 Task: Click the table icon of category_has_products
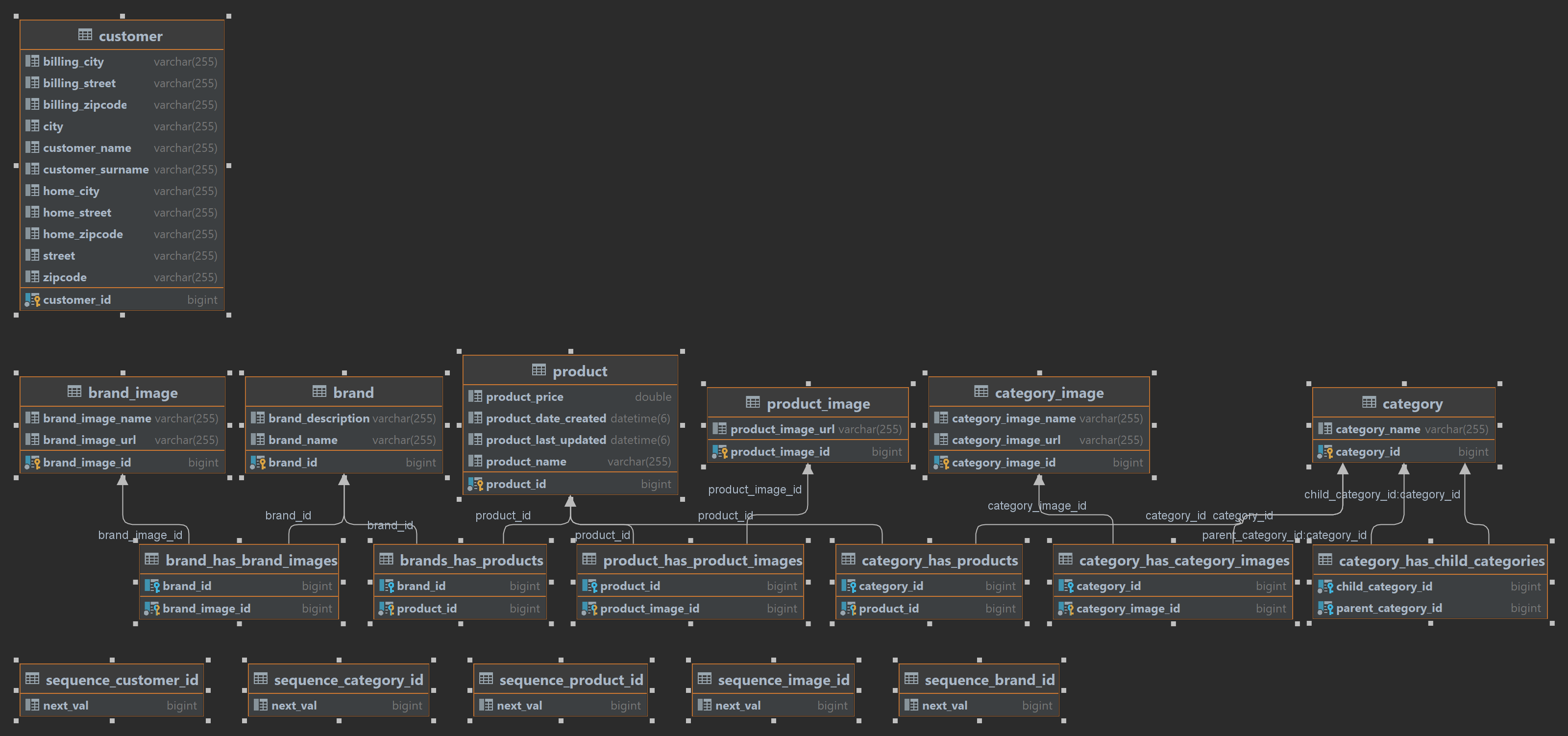click(849, 560)
